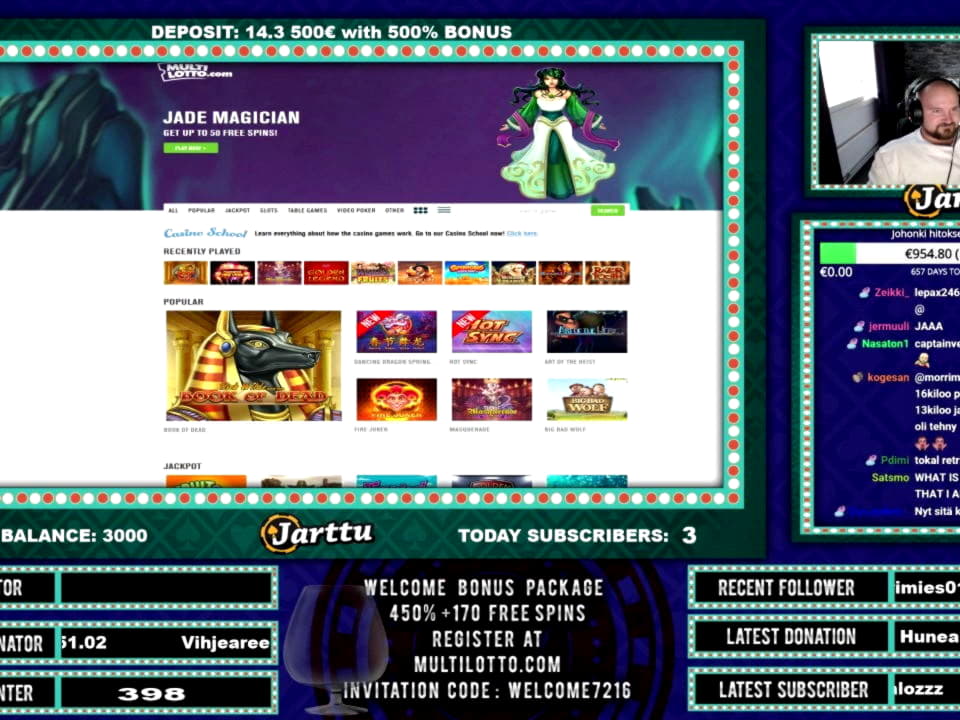
Task: Click the streamer webcam feed
Action: pyautogui.click(x=889, y=113)
